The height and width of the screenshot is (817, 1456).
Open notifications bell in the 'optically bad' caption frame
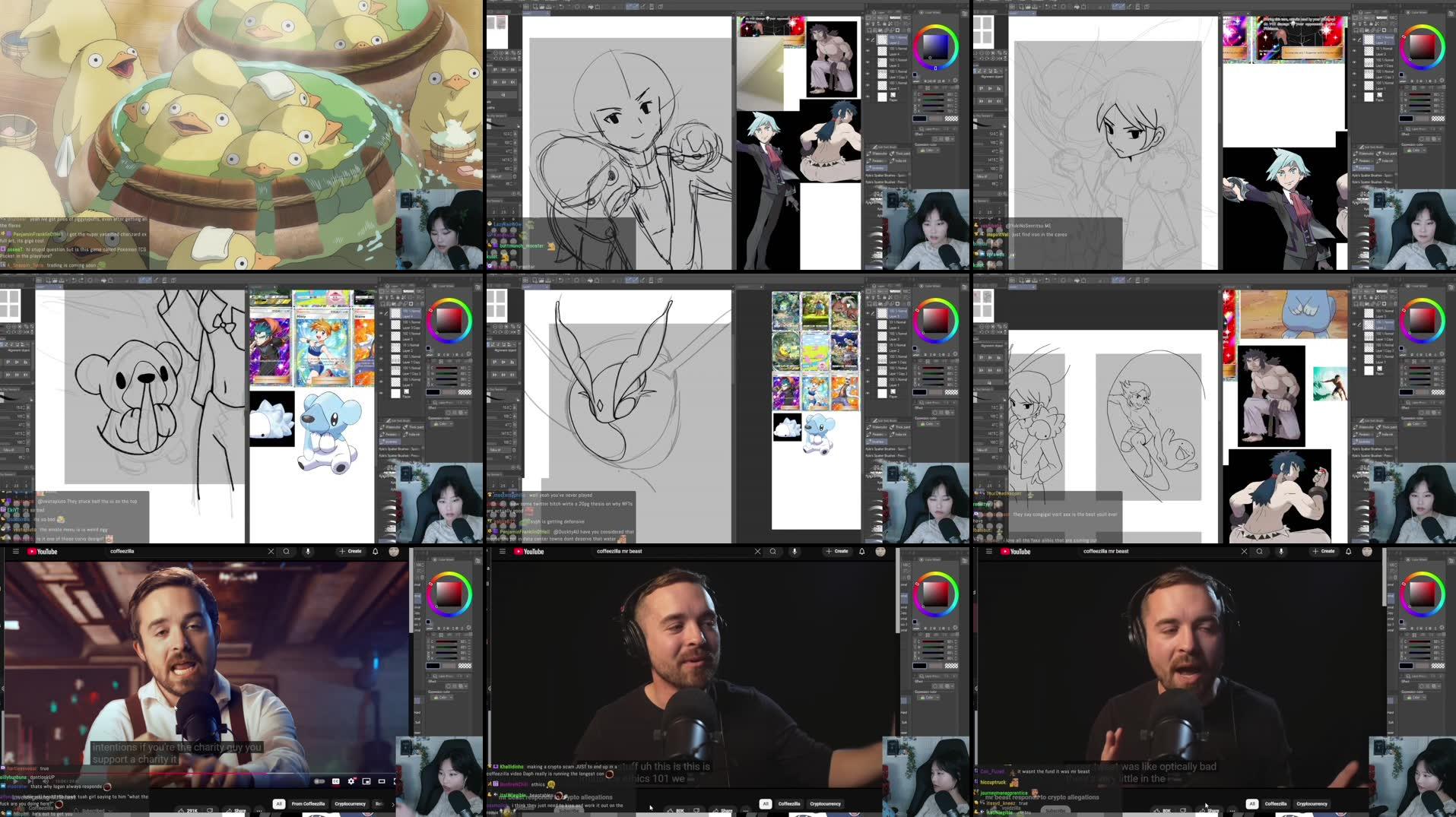tap(1349, 552)
